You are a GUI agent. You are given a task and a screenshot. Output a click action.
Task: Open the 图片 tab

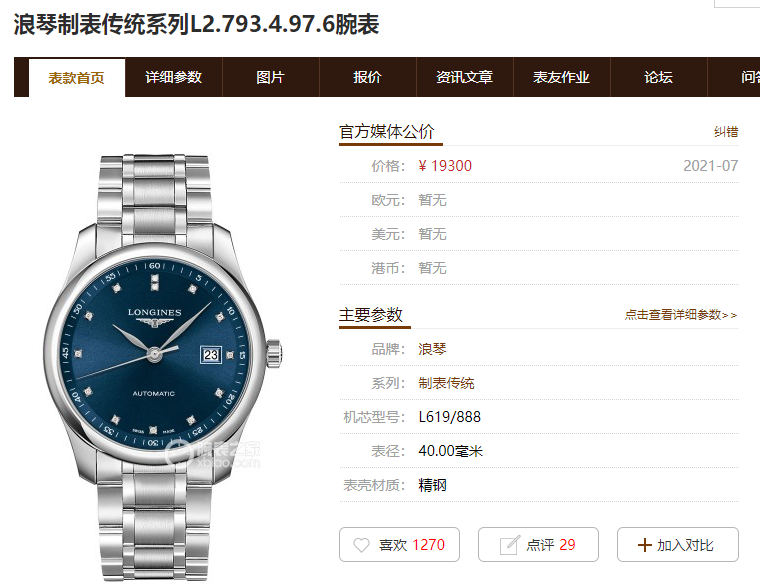click(270, 77)
